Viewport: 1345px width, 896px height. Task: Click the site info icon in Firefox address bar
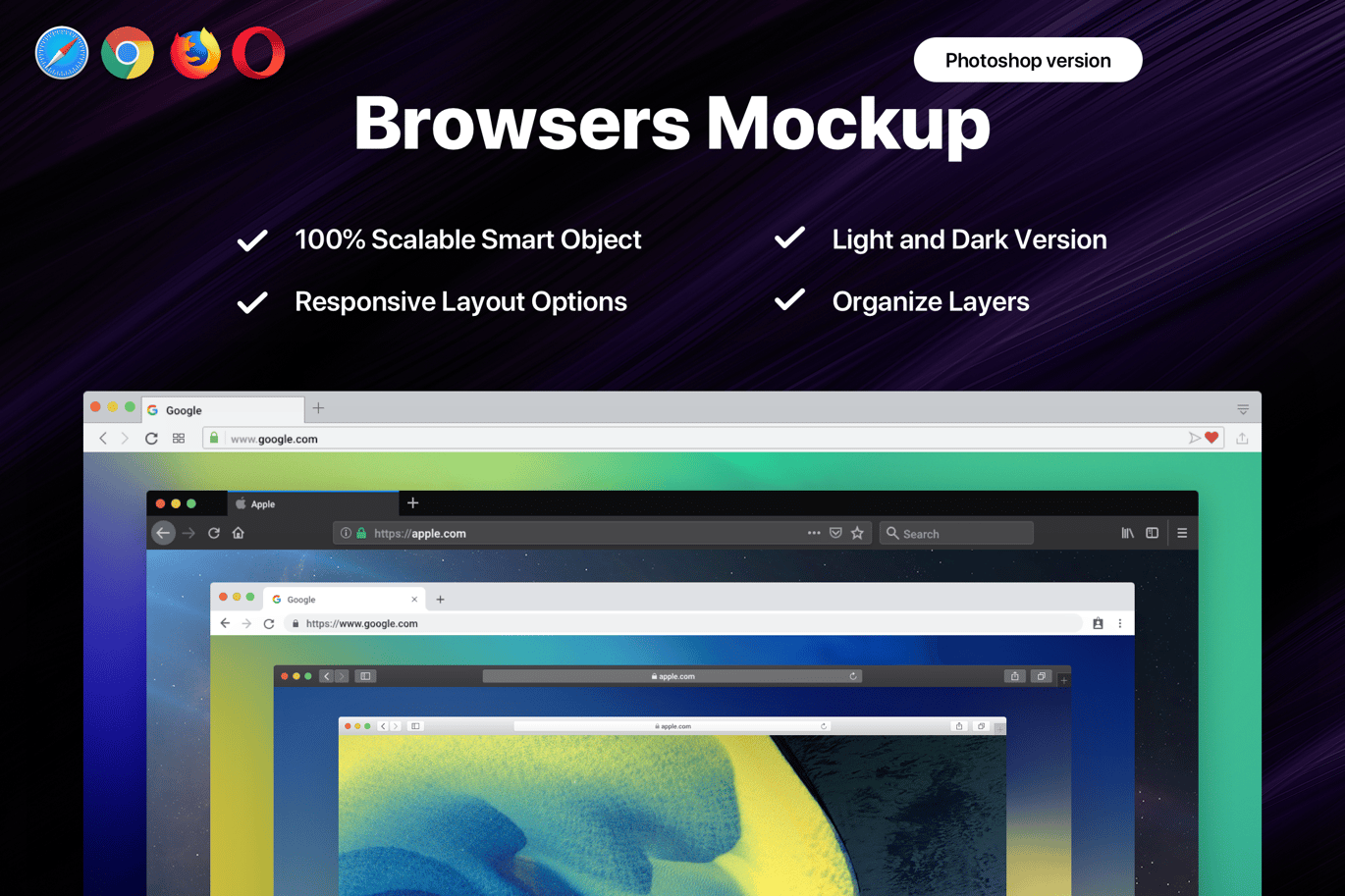[x=346, y=533]
